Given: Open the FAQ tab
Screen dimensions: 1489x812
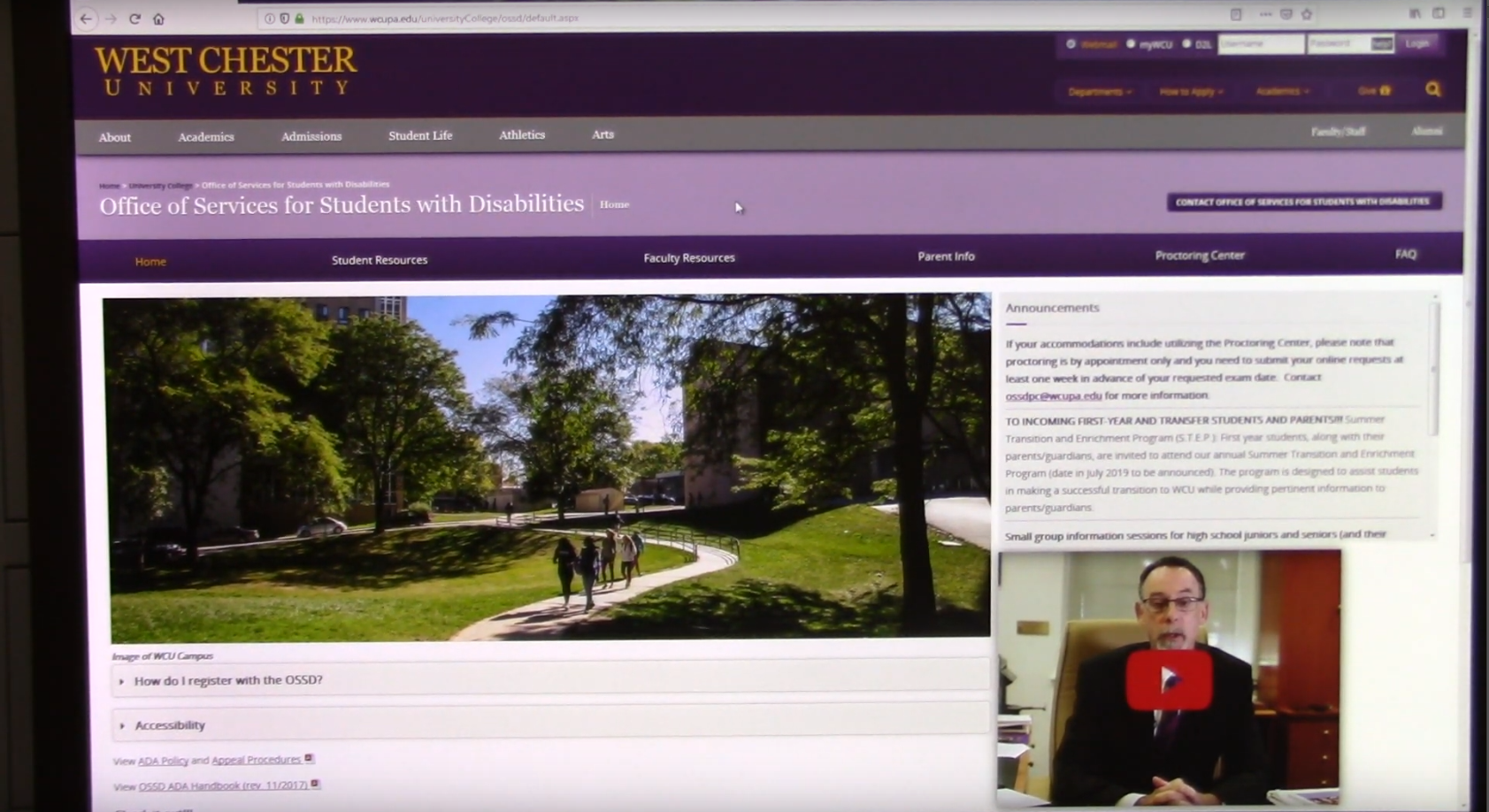Looking at the screenshot, I should click(1406, 254).
